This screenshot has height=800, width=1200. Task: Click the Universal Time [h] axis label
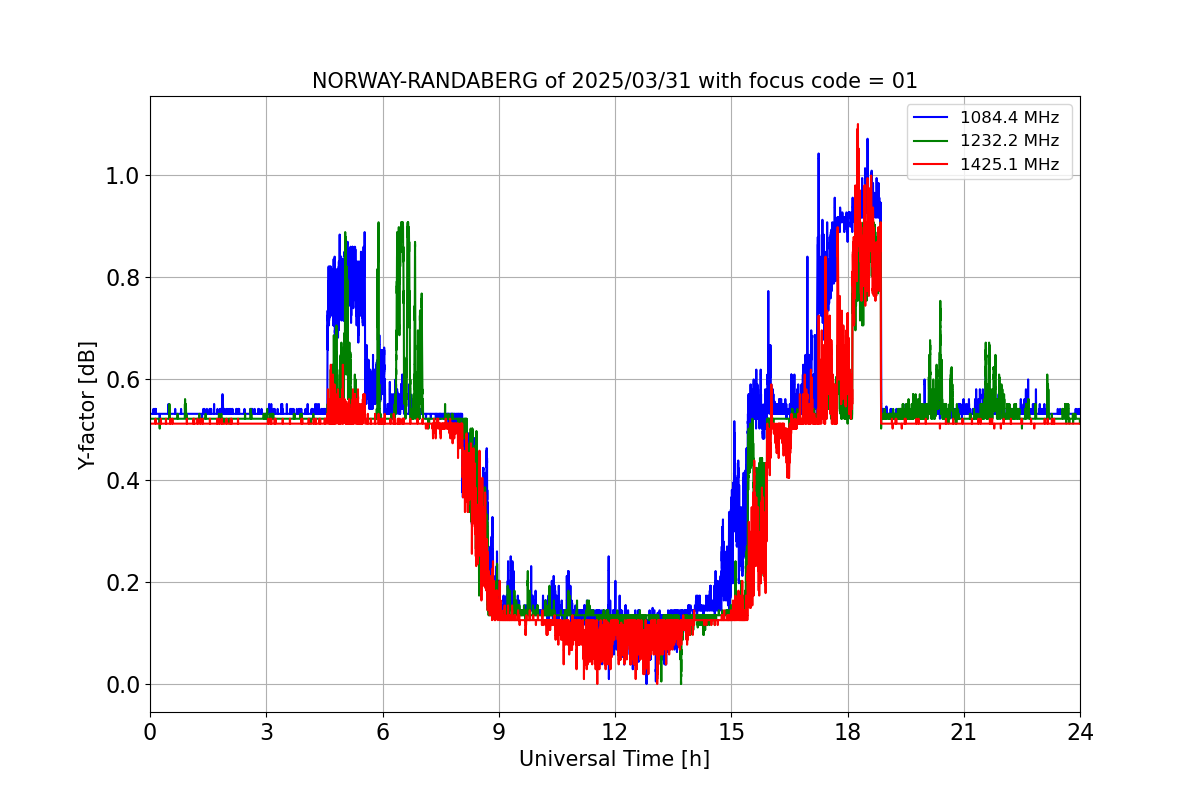614,759
